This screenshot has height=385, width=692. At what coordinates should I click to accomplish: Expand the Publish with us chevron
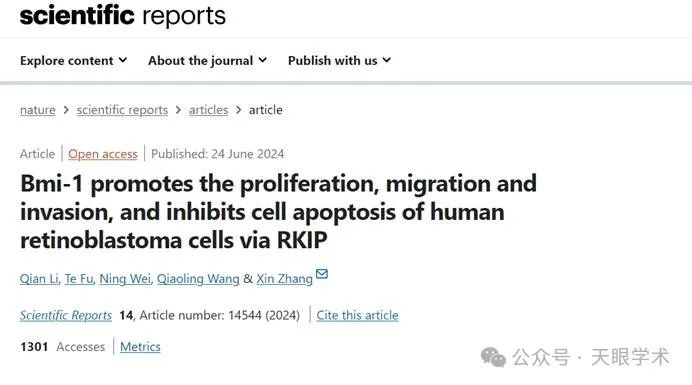coord(387,60)
